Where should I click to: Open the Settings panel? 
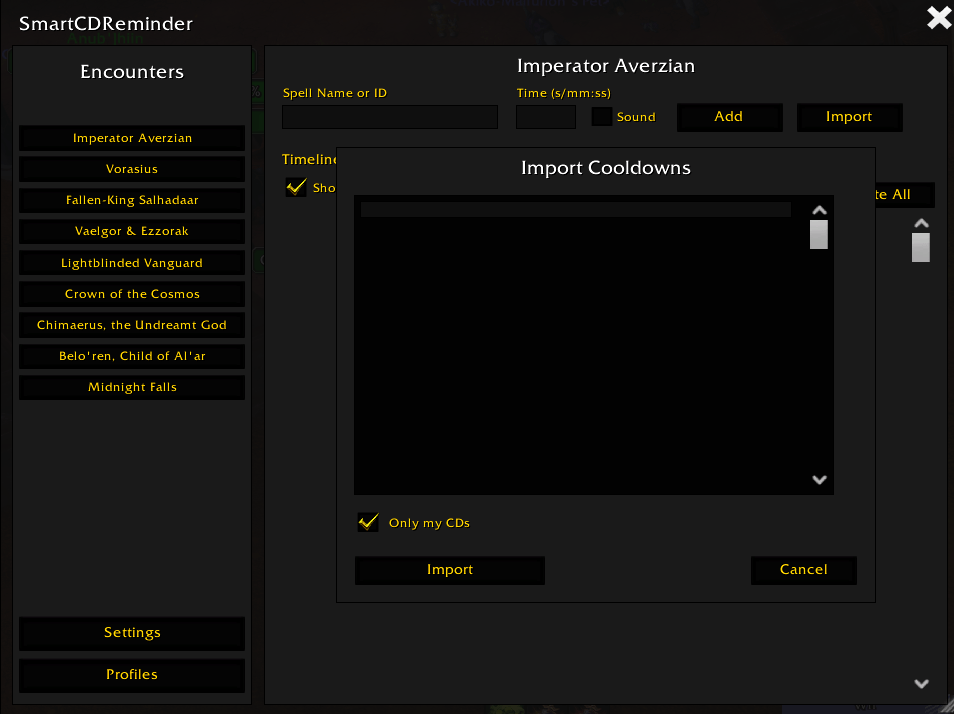132,633
